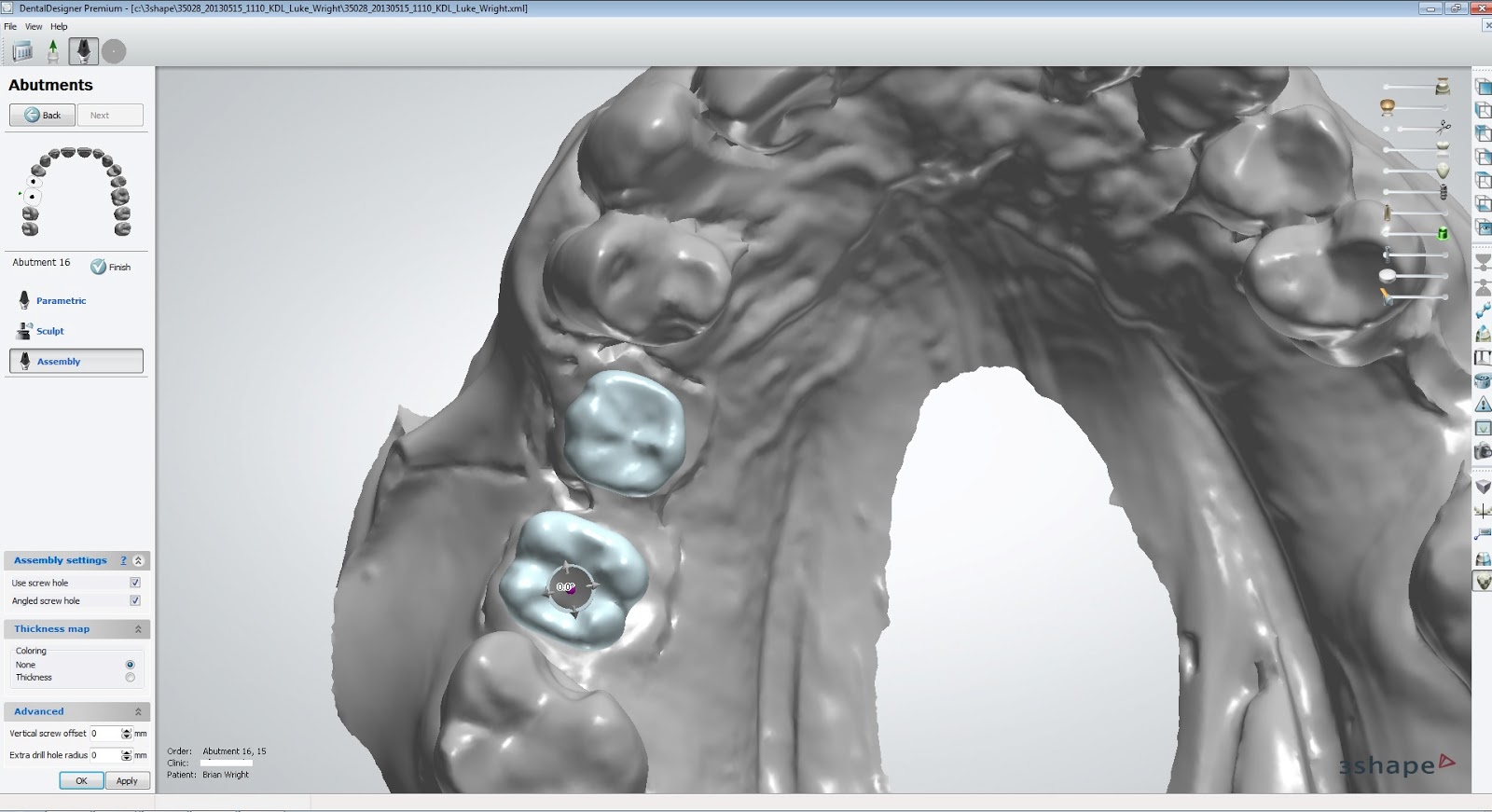Click the Extra drill hole radius input field
Viewport: 1492px width, 812px height.
point(104,755)
